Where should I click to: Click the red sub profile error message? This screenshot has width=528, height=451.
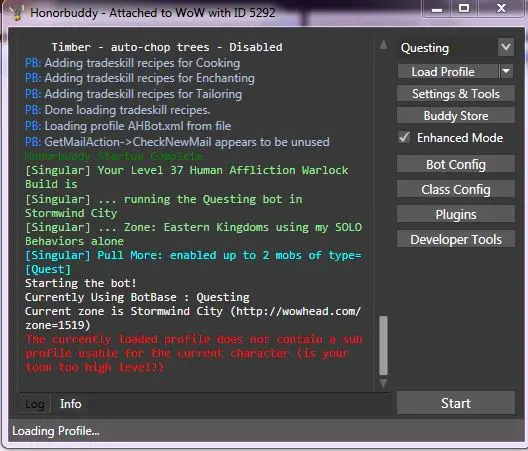[194, 353]
